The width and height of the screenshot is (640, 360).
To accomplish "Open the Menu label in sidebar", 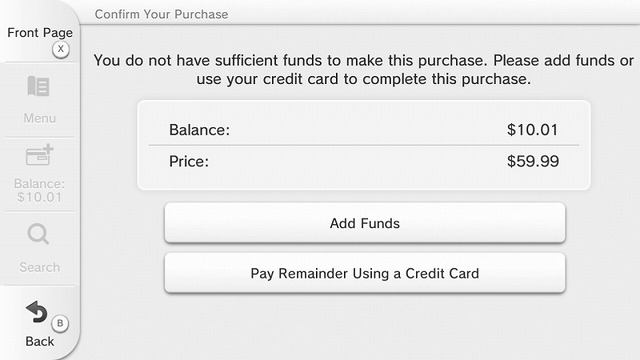I will (x=40, y=118).
